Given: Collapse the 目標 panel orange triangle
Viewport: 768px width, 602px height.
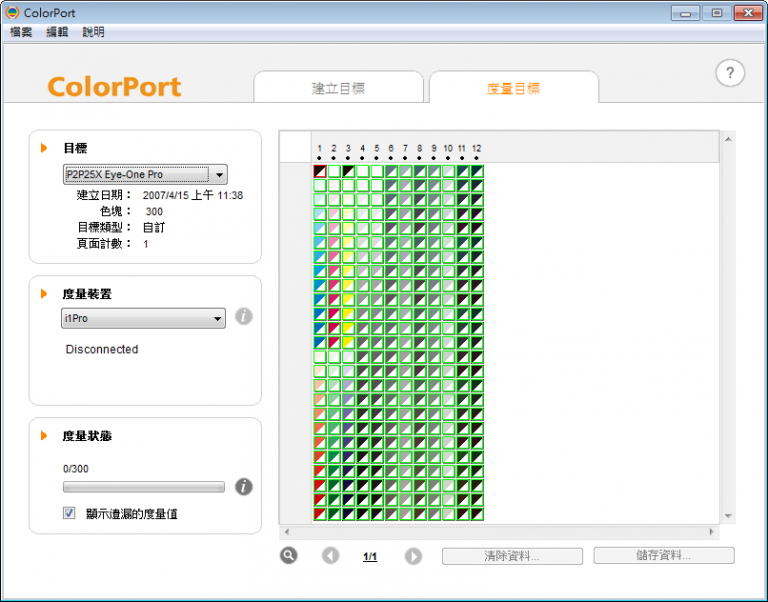Looking at the screenshot, I should tap(44, 148).
